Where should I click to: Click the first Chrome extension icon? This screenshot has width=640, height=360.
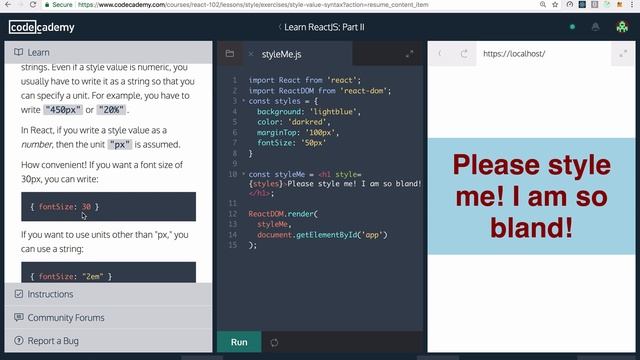click(570, 4)
